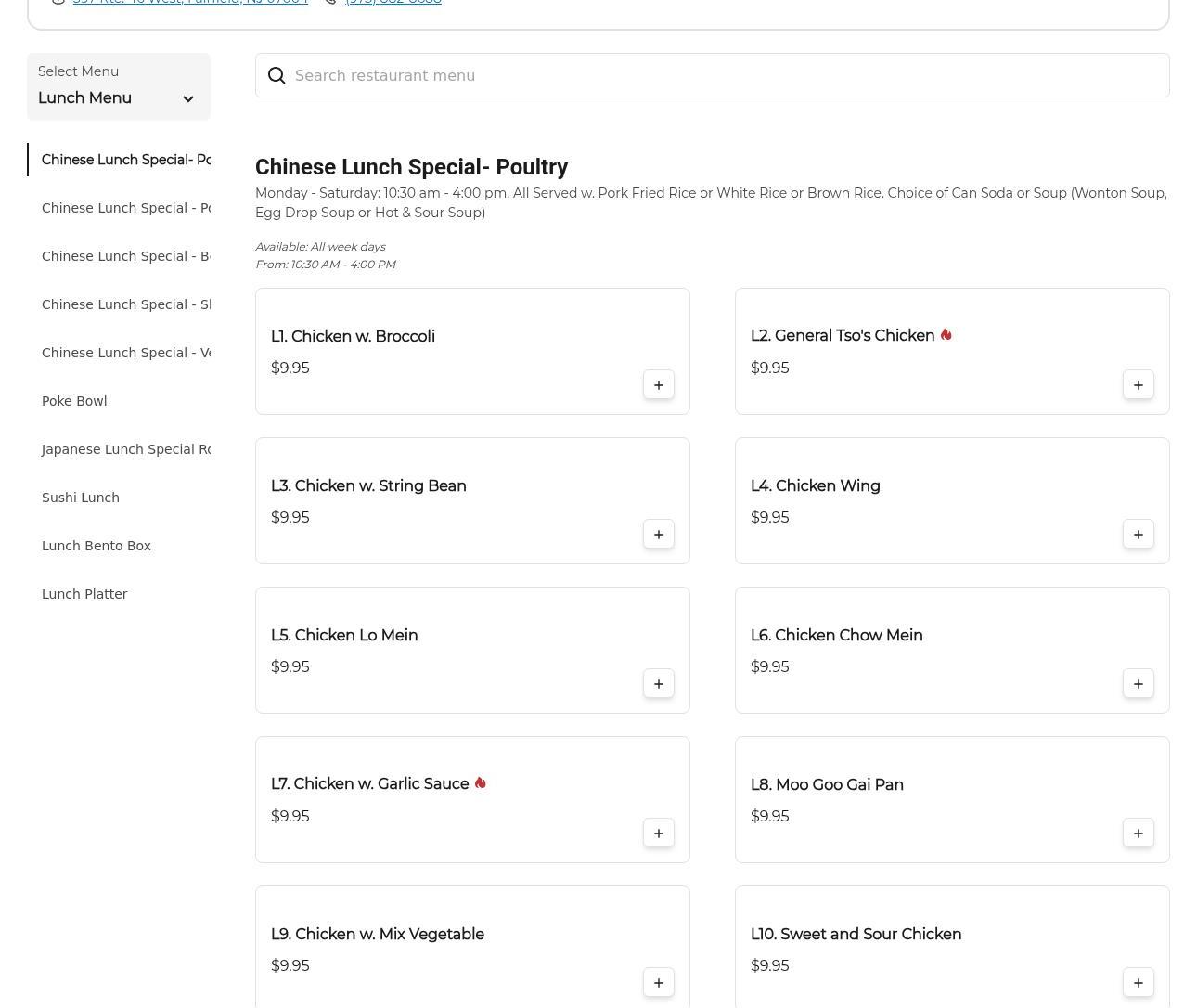Jump to the Sushi Lunch section
Image resolution: width=1197 pixels, height=1008 pixels.
pyautogui.click(x=81, y=498)
